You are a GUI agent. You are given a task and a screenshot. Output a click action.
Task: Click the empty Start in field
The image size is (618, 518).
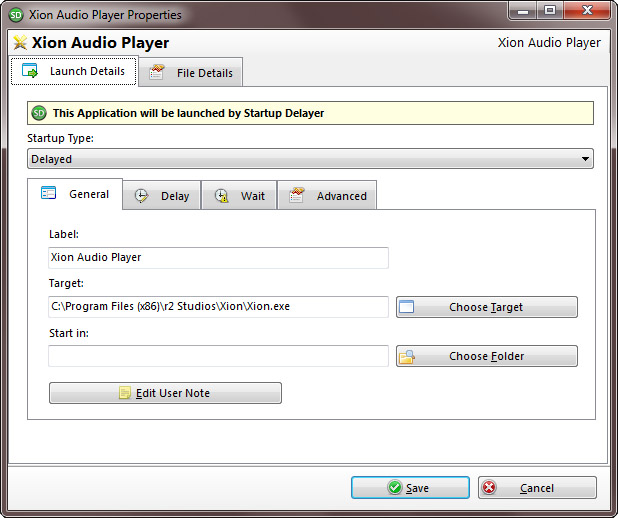coord(218,356)
